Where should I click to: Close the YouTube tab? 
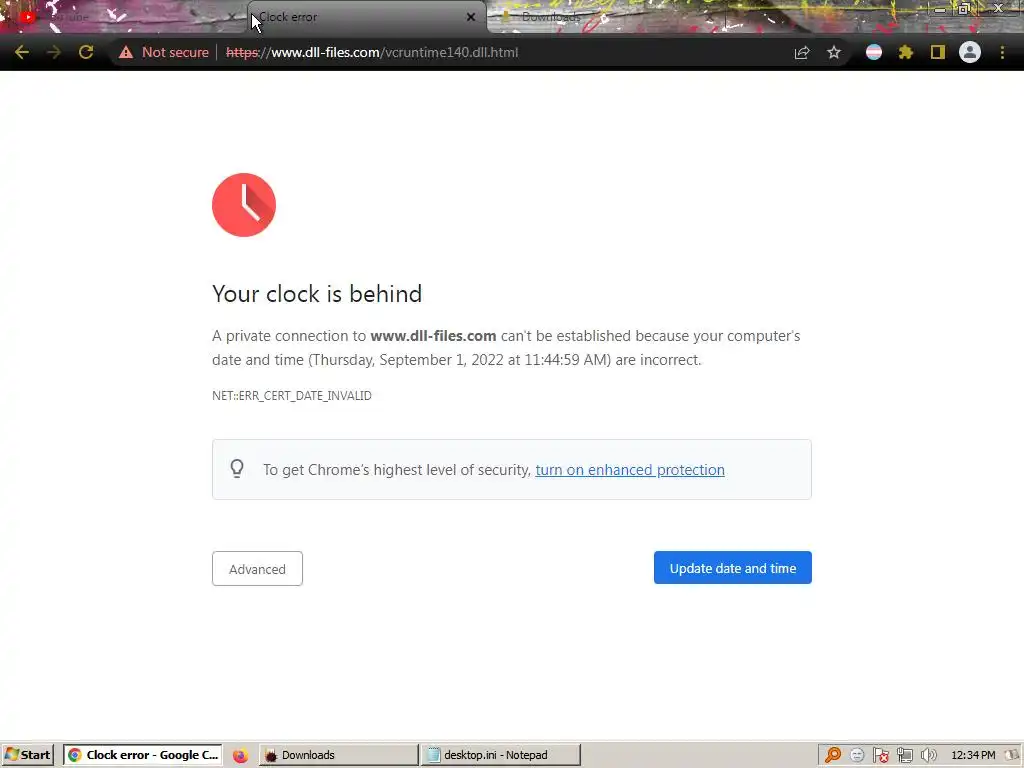tap(231, 17)
